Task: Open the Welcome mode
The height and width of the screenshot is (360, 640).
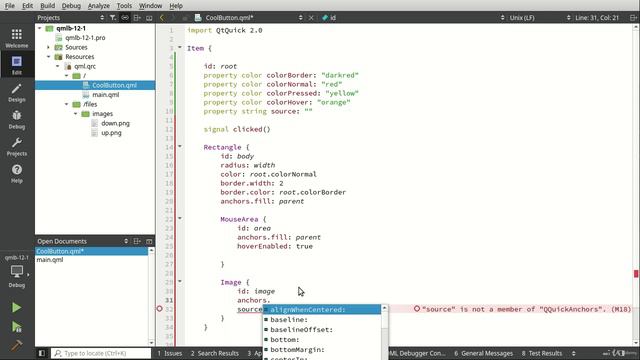Action: 17,38
